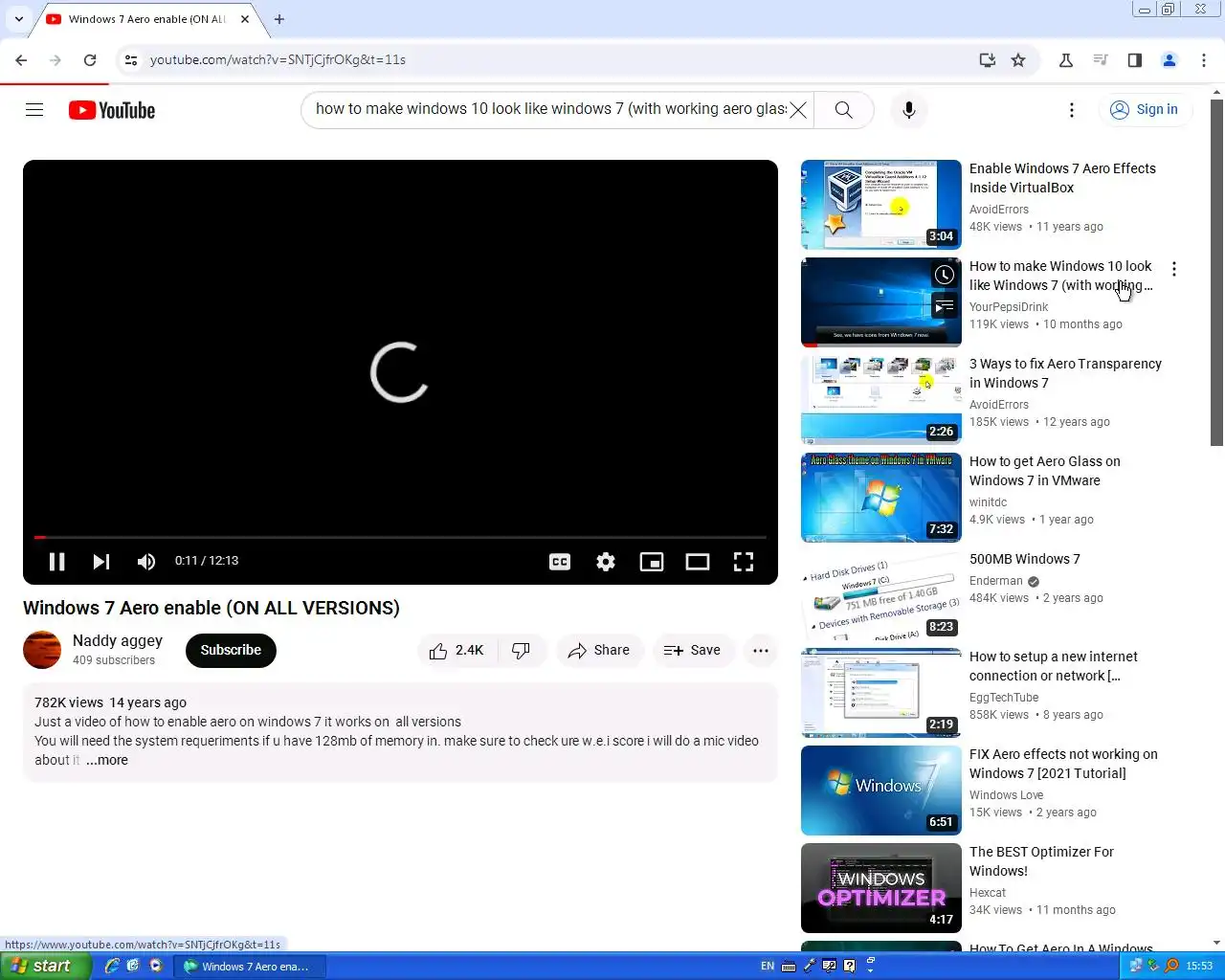Image resolution: width=1225 pixels, height=980 pixels.
Task: Open Enable Windows 7 Aero Effects VirtualBox thumbnail
Action: pyautogui.click(x=881, y=205)
